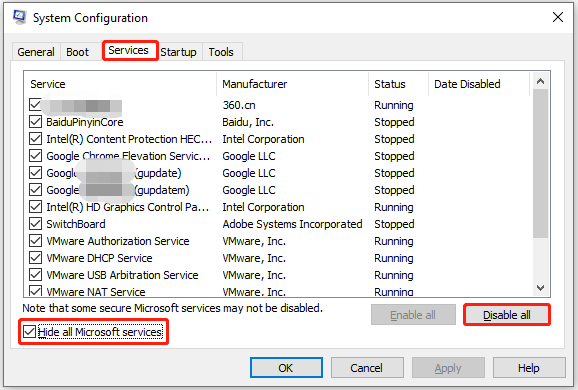Click the services list vertical scrollbar thumb
The image size is (578, 390).
540,164
